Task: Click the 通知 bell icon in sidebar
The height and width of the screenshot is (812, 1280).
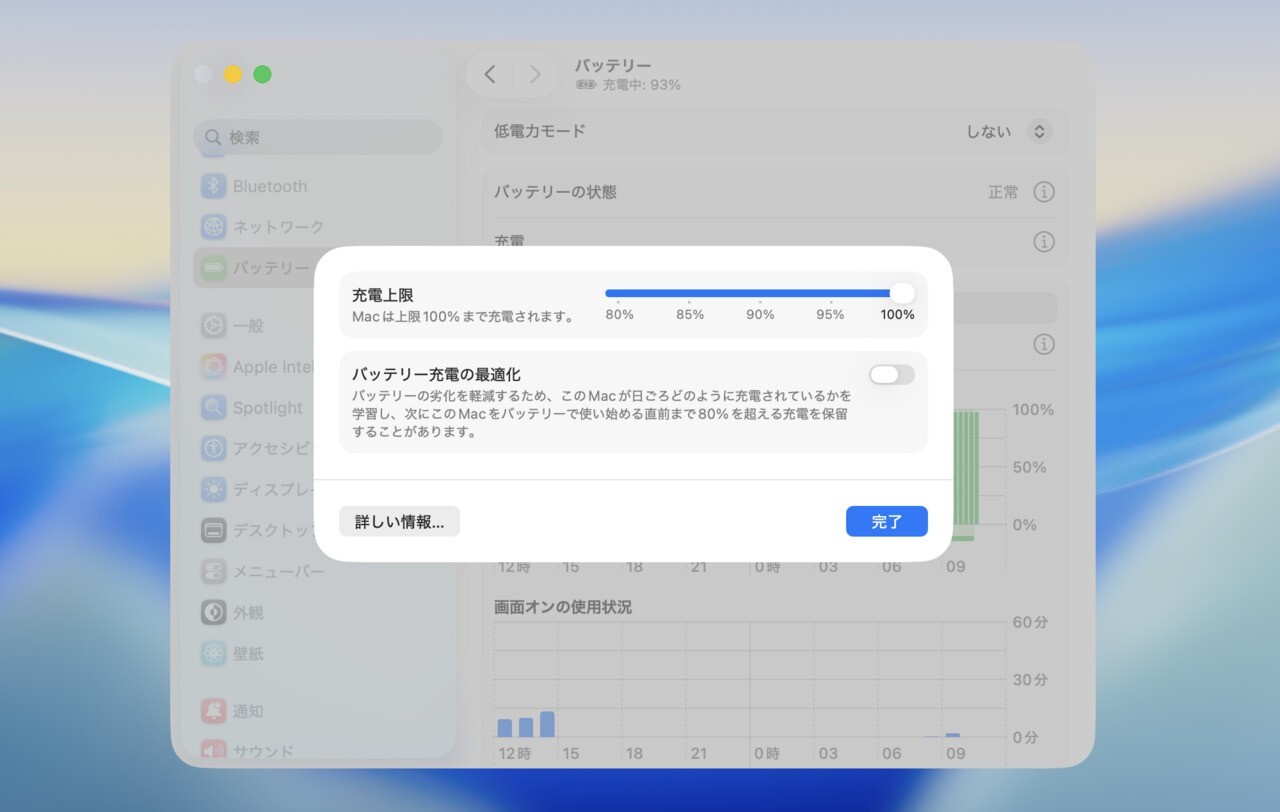Action: pos(213,711)
